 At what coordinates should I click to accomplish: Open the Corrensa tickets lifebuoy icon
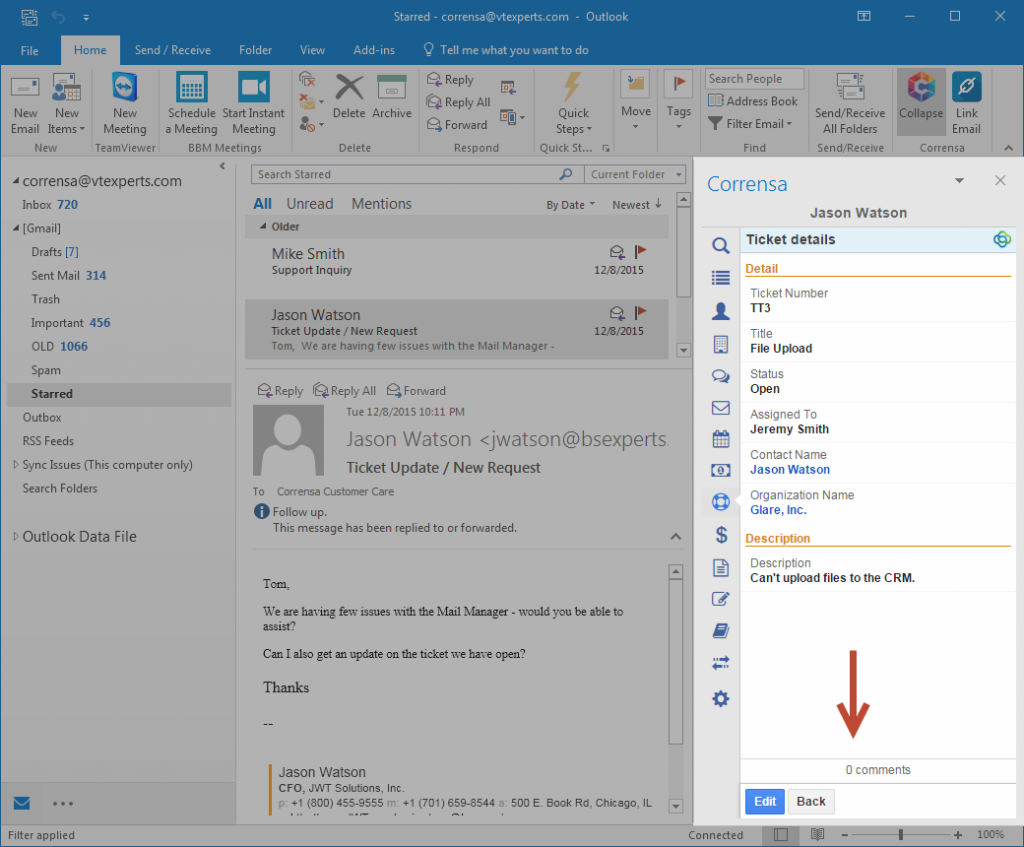coord(720,502)
